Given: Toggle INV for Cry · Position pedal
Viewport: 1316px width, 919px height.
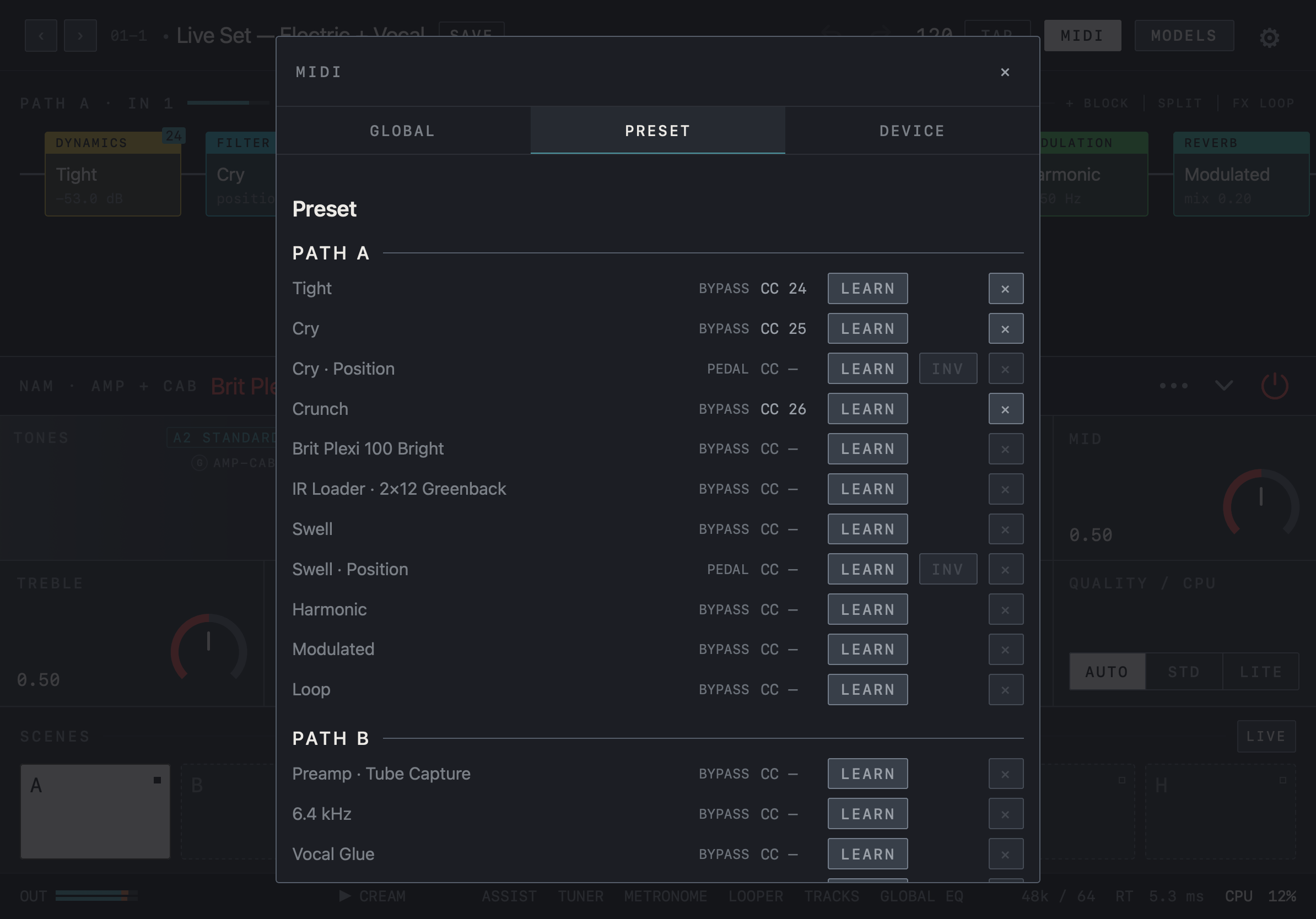Looking at the screenshot, I should point(948,369).
